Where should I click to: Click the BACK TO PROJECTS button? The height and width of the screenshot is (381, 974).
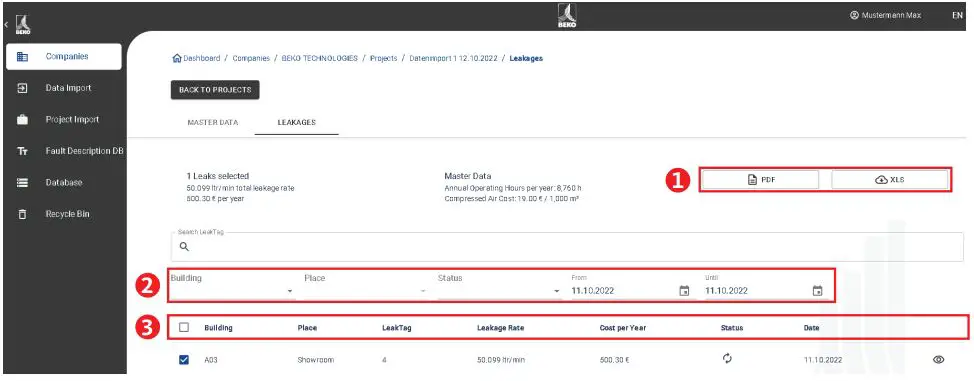point(215,90)
